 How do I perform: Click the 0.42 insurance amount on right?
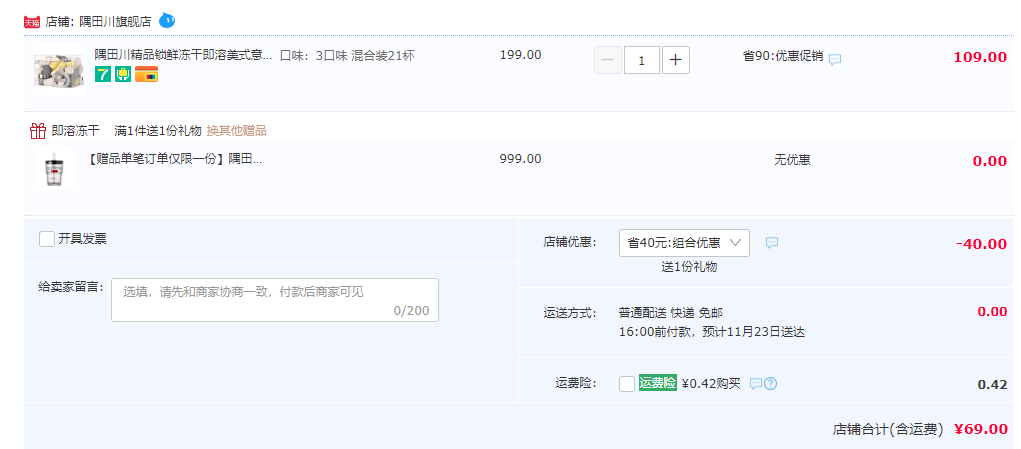point(992,384)
